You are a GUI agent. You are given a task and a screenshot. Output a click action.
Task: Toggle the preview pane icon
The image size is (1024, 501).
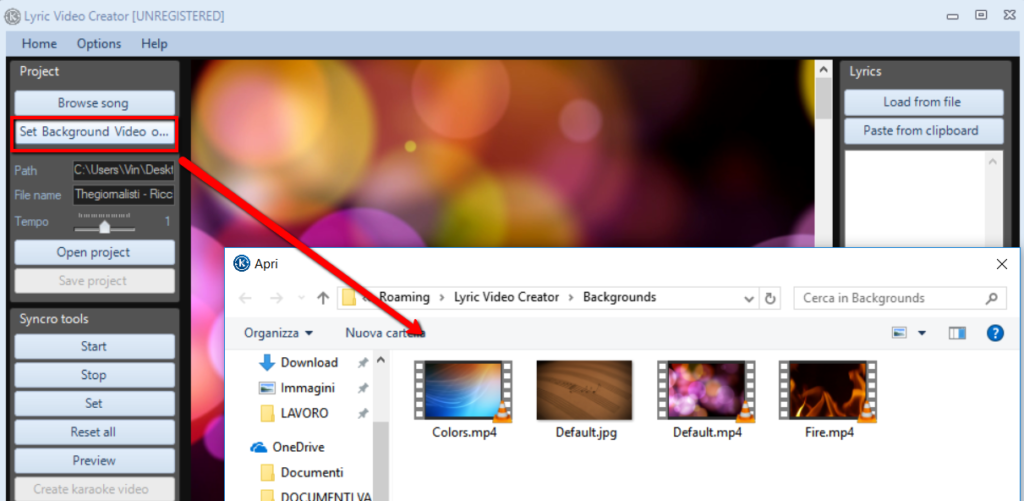pos(957,333)
